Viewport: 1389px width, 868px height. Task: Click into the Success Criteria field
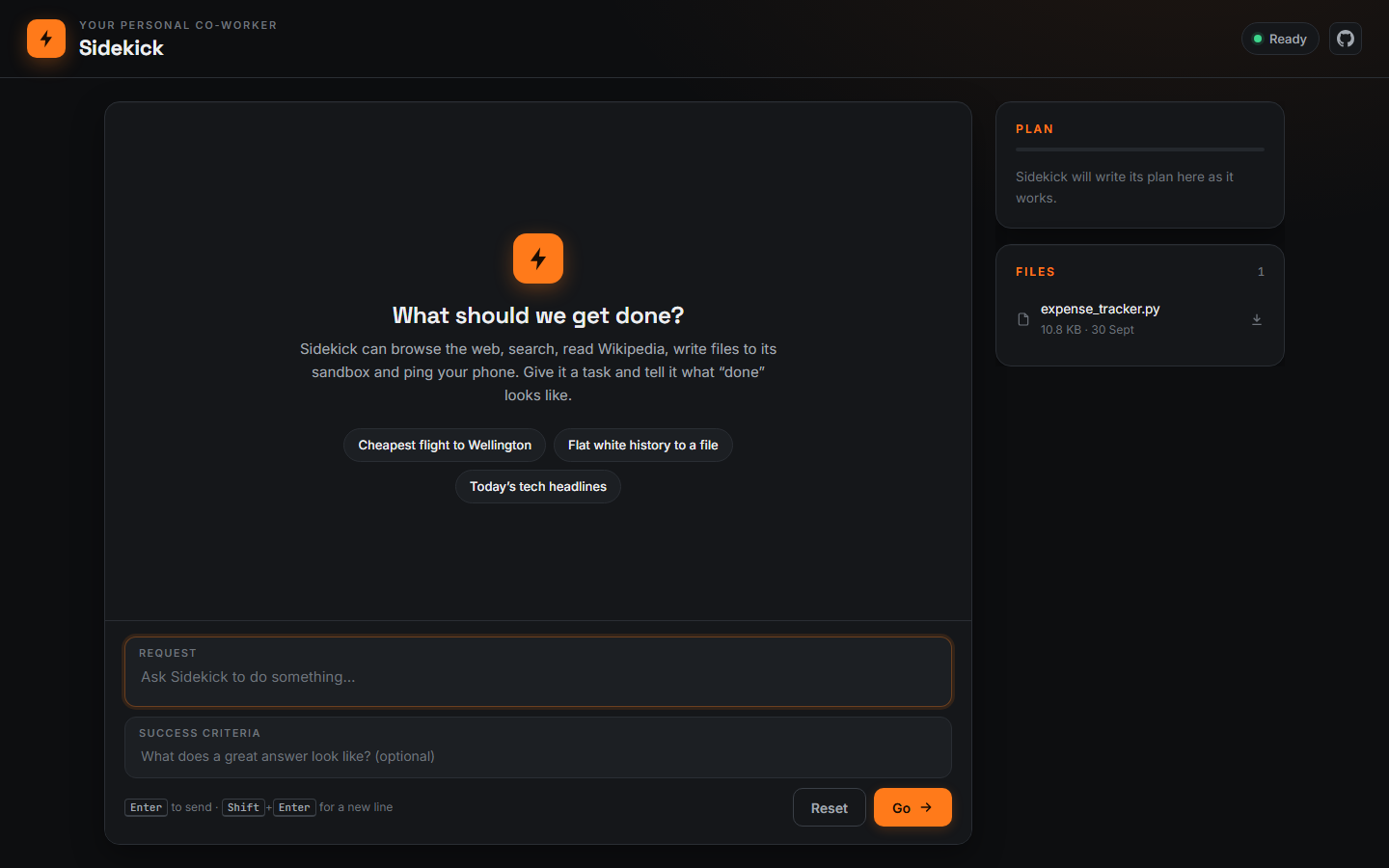pos(538,747)
